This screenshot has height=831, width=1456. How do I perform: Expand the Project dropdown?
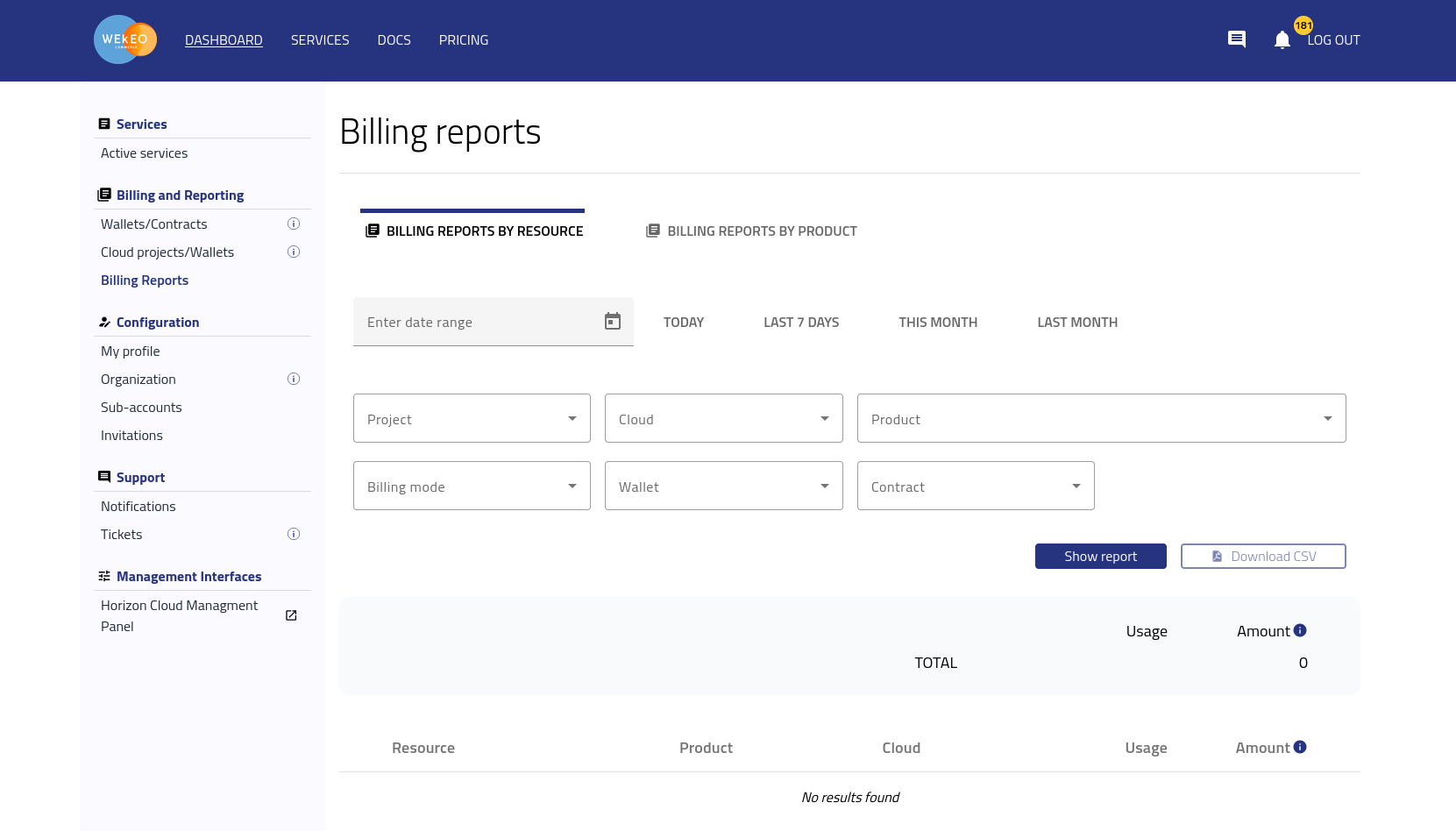pos(472,419)
